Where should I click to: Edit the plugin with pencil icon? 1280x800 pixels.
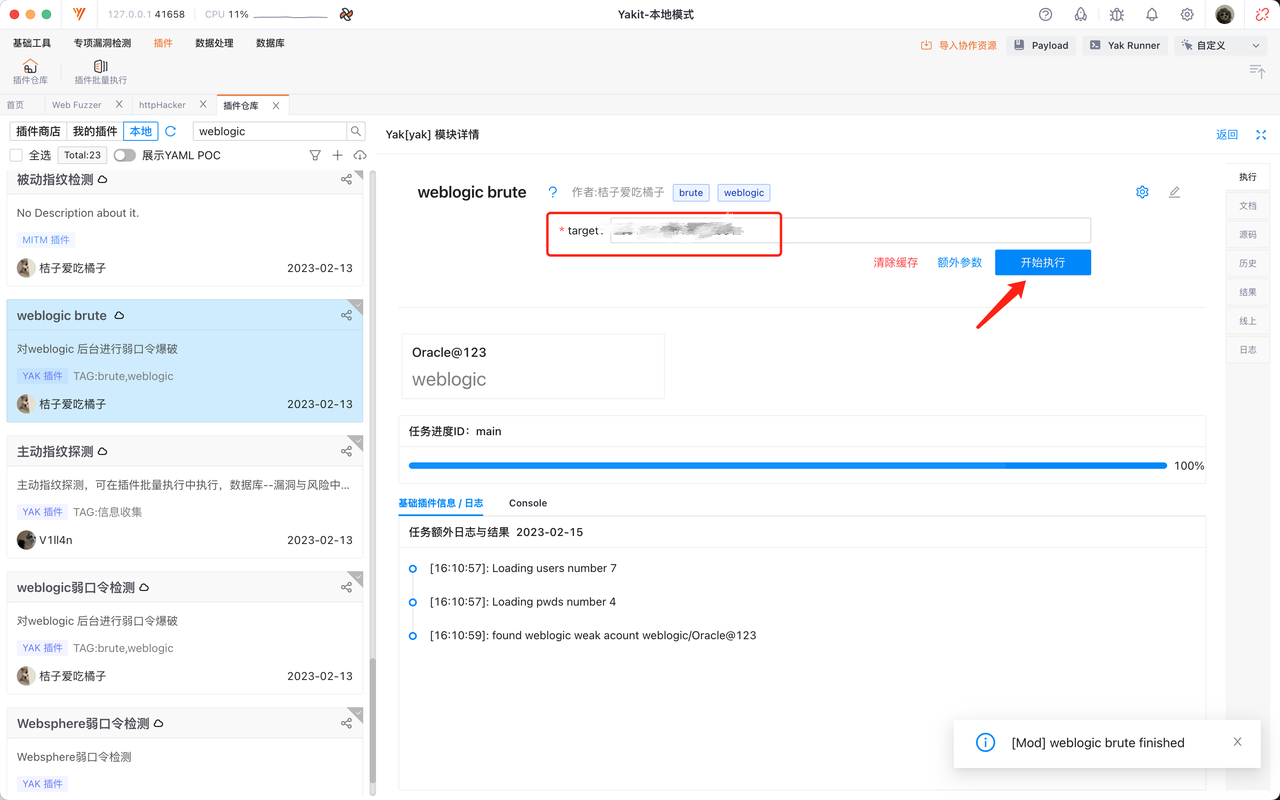coord(1174,192)
